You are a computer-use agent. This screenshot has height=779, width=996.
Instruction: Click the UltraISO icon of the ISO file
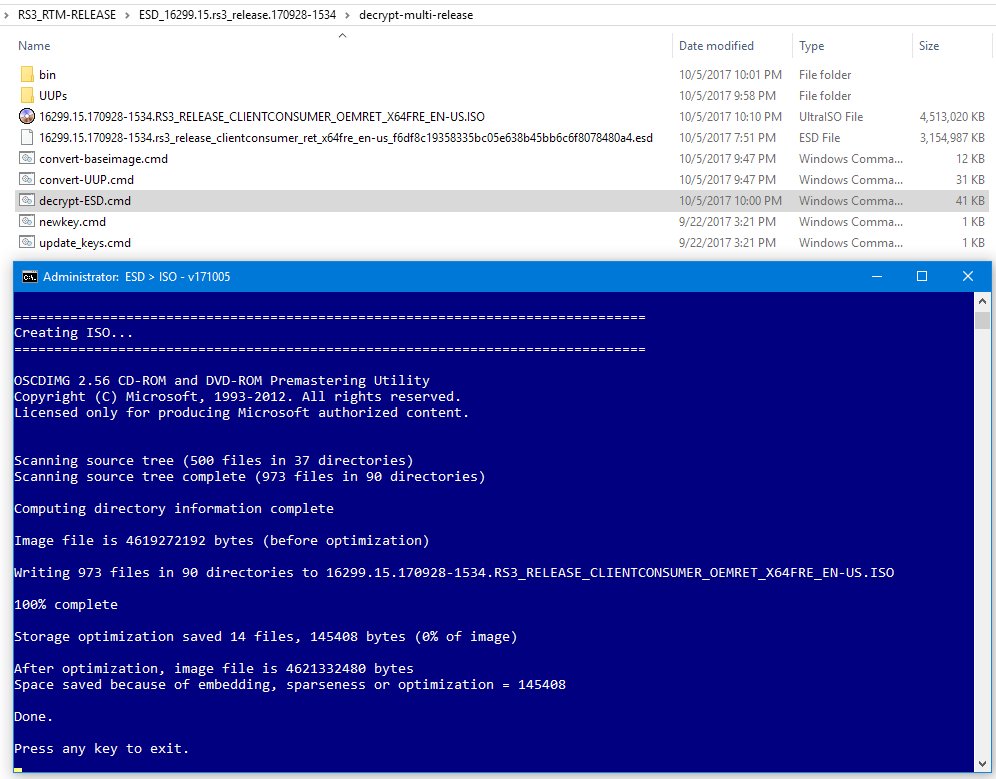(27, 116)
